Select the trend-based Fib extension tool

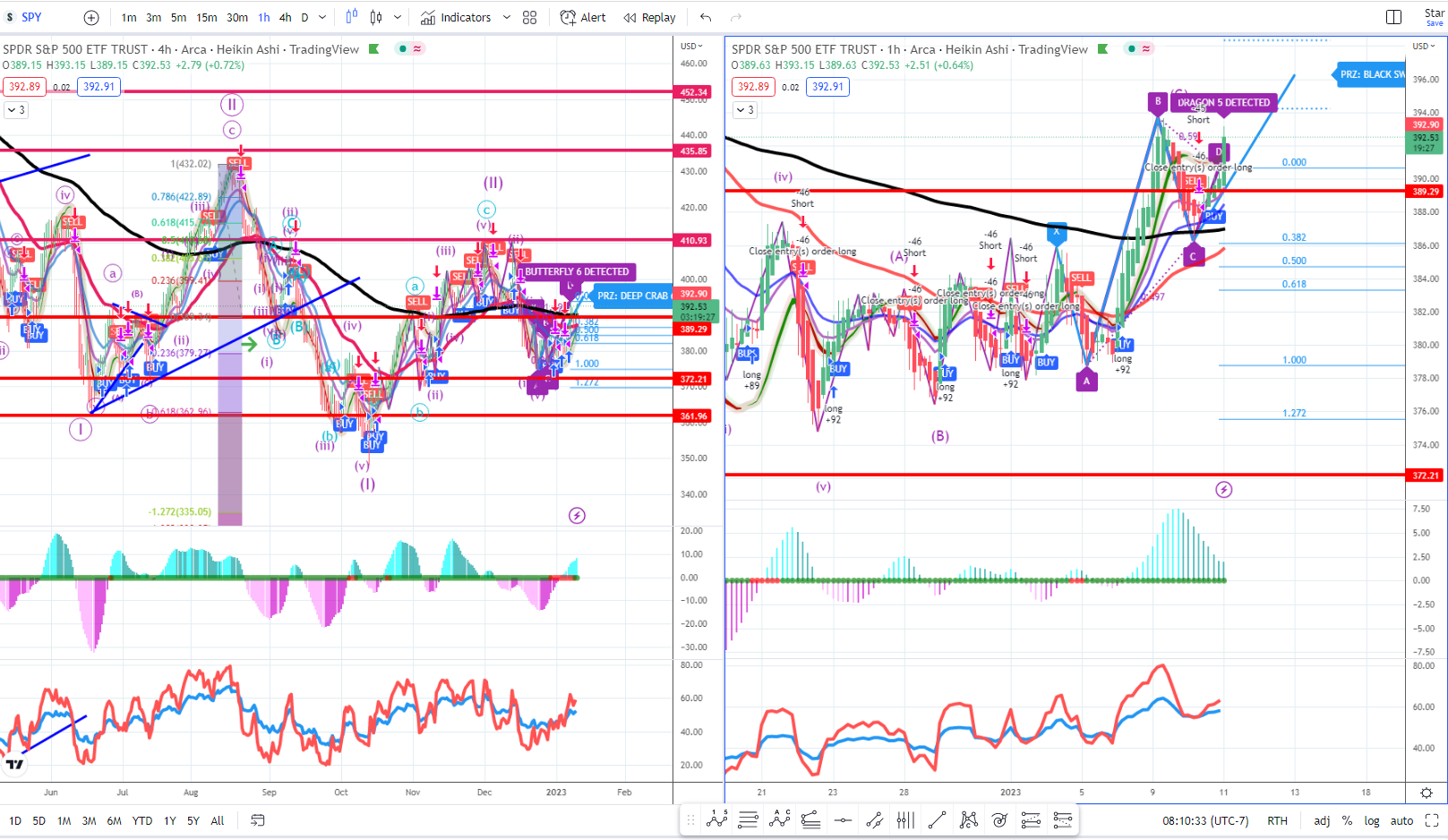811,819
